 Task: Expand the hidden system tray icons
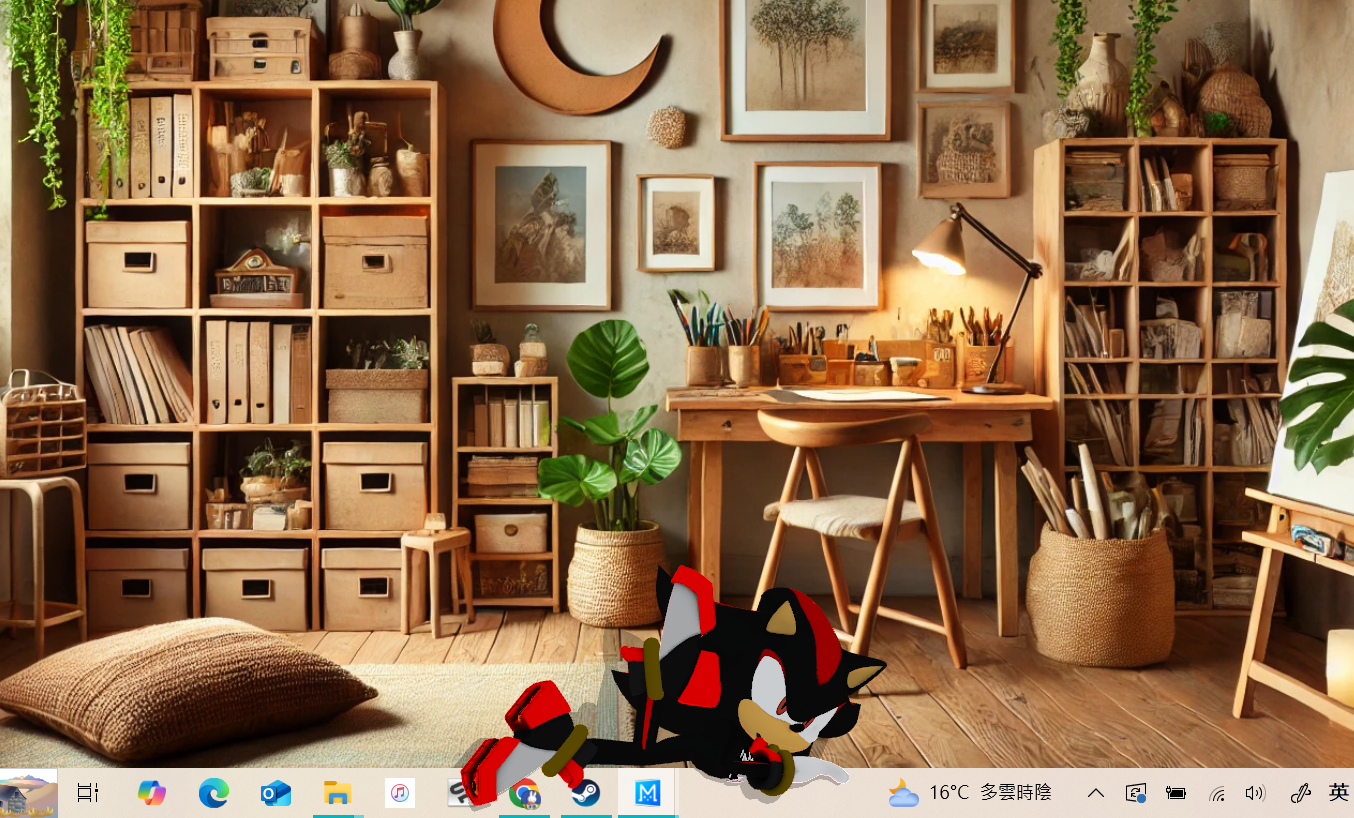1096,794
